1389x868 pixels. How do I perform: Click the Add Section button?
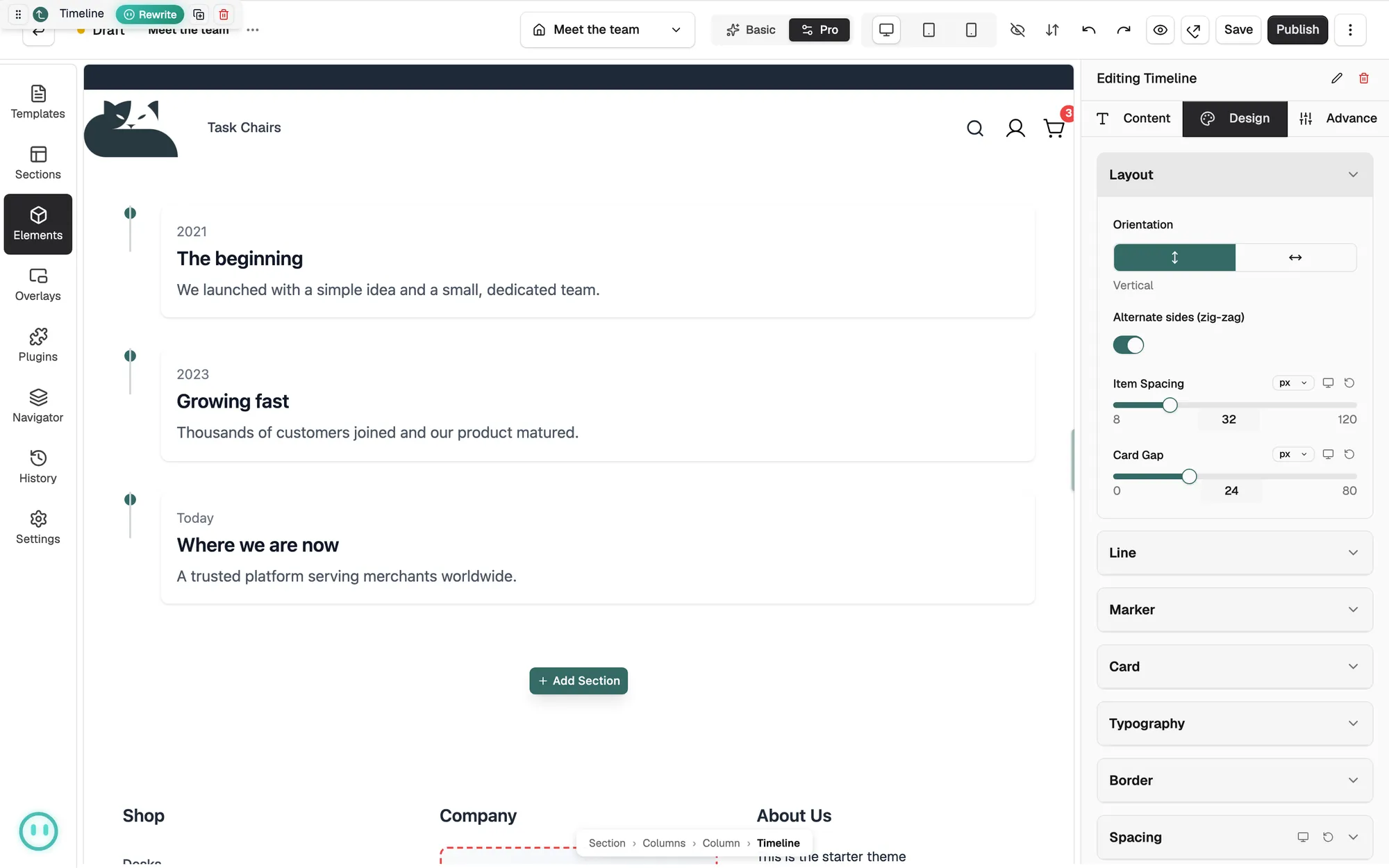point(579,681)
